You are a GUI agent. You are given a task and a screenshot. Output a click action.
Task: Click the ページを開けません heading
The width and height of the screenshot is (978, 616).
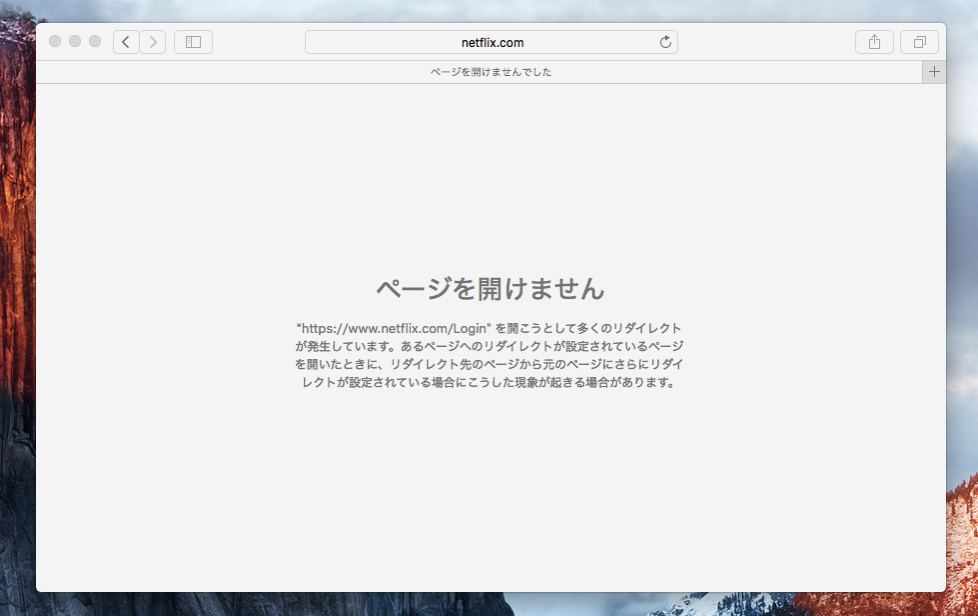coord(491,289)
